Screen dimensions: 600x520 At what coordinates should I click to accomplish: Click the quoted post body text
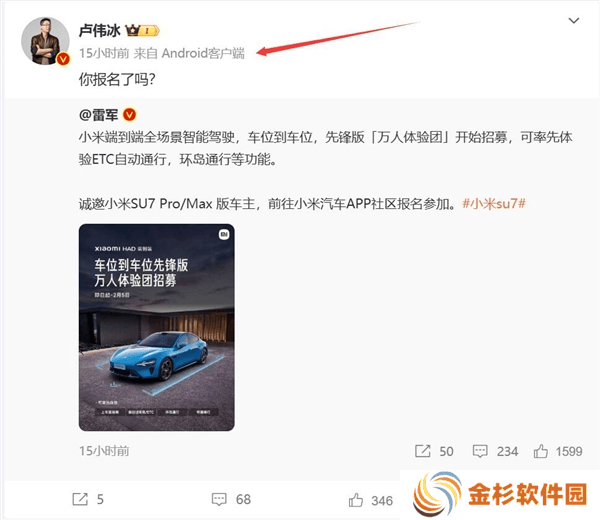click(325, 170)
